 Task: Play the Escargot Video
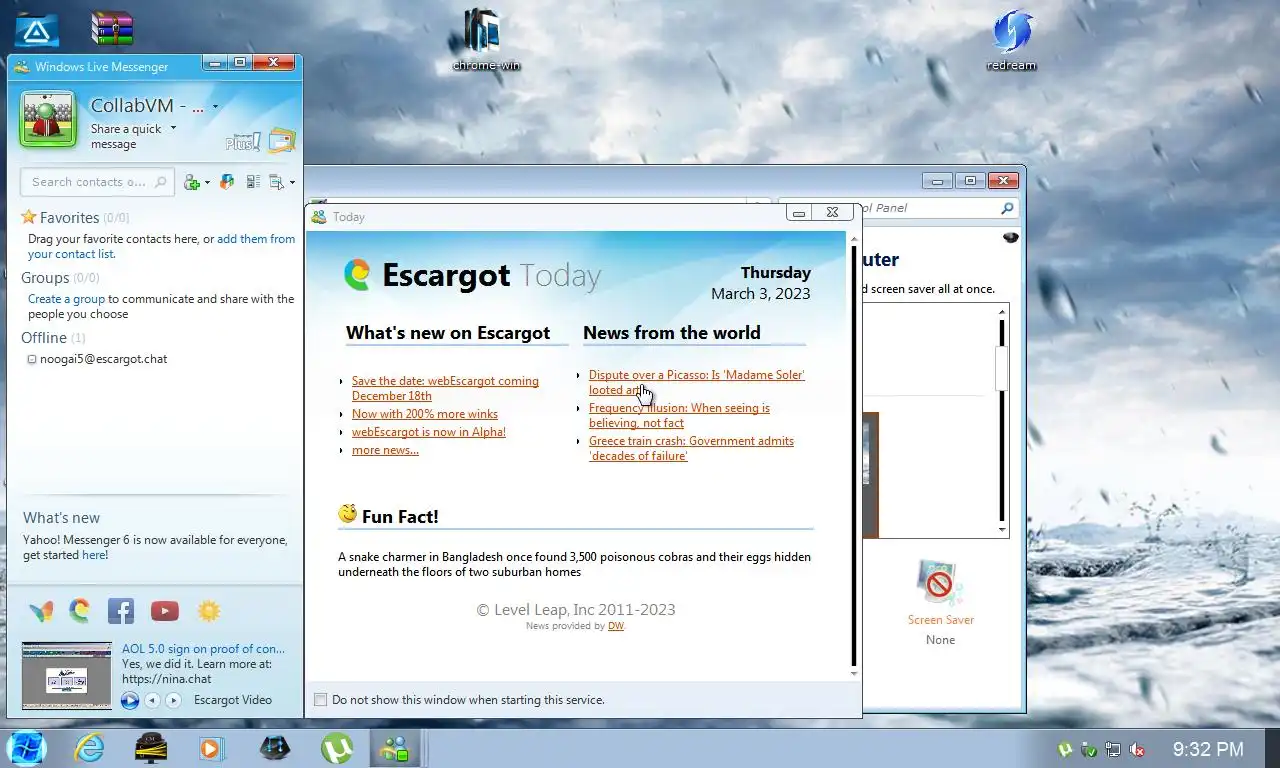pos(130,700)
